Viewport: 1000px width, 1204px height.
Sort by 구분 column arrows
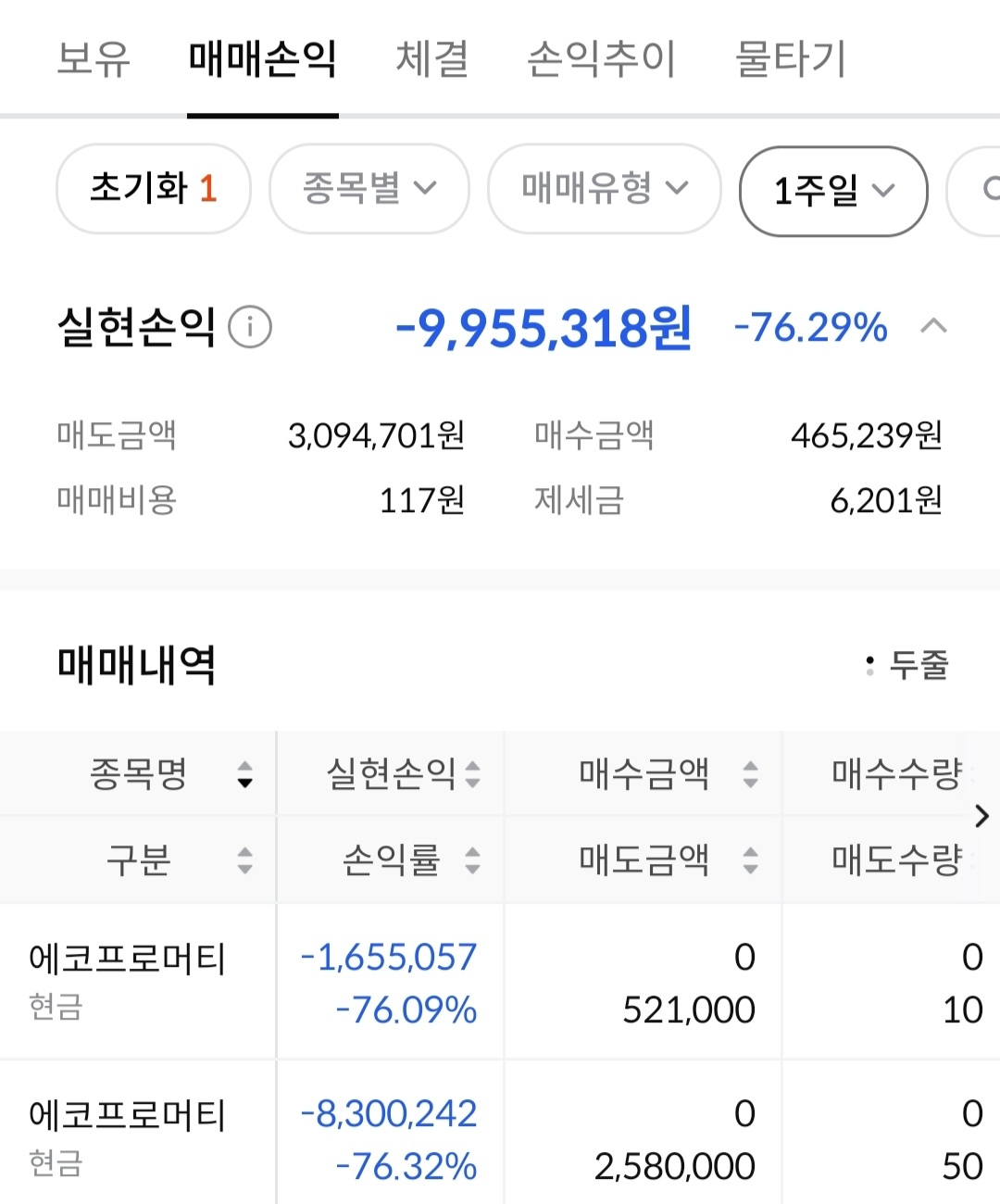click(x=244, y=860)
